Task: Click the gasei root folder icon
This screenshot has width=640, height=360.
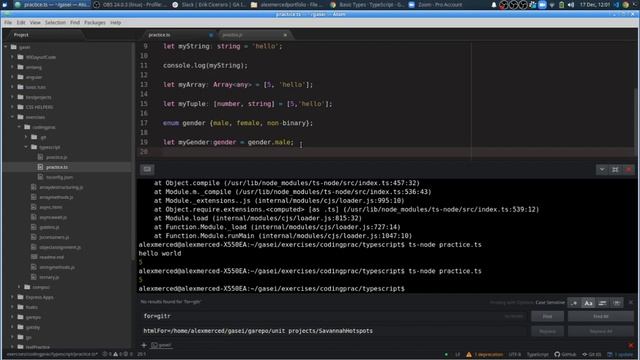Action: [13, 47]
